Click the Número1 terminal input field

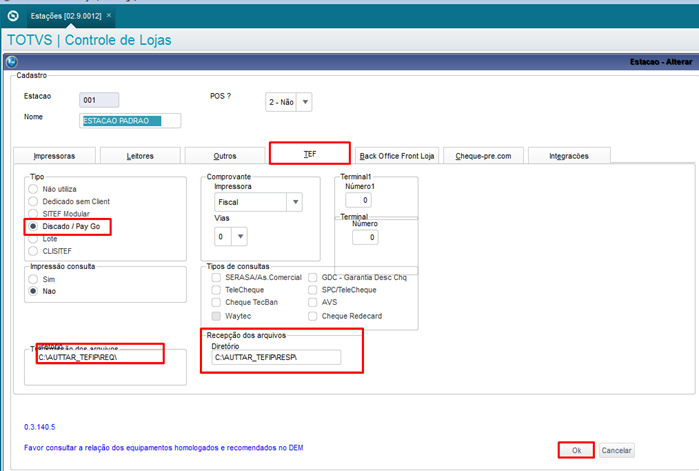[358, 200]
